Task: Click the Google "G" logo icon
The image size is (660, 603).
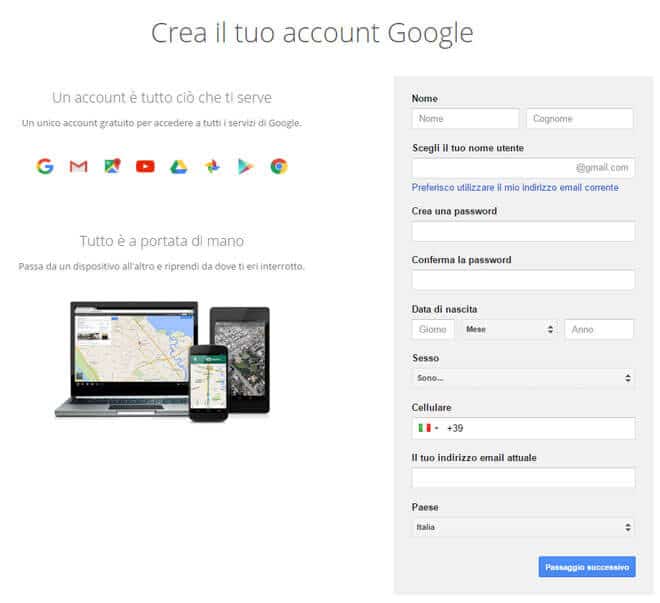Action: (45, 166)
